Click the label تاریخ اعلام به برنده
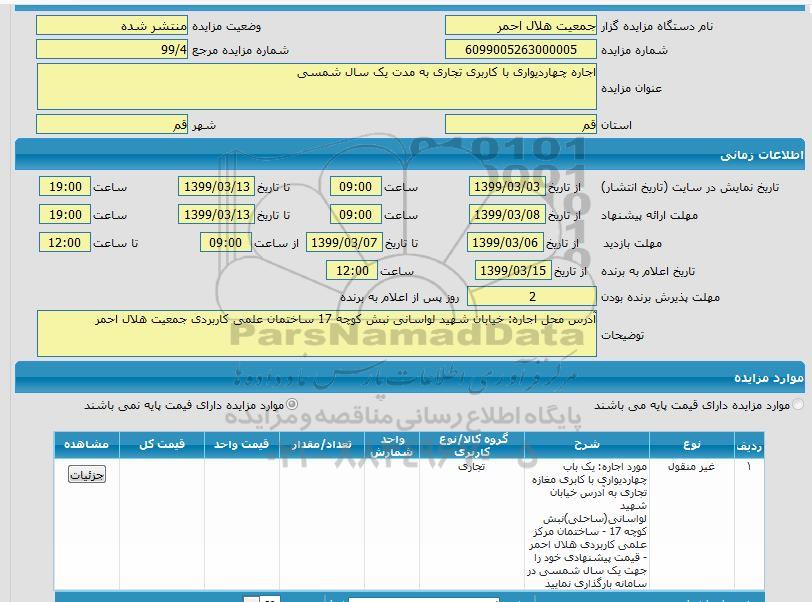The image size is (812, 602). coord(648,271)
